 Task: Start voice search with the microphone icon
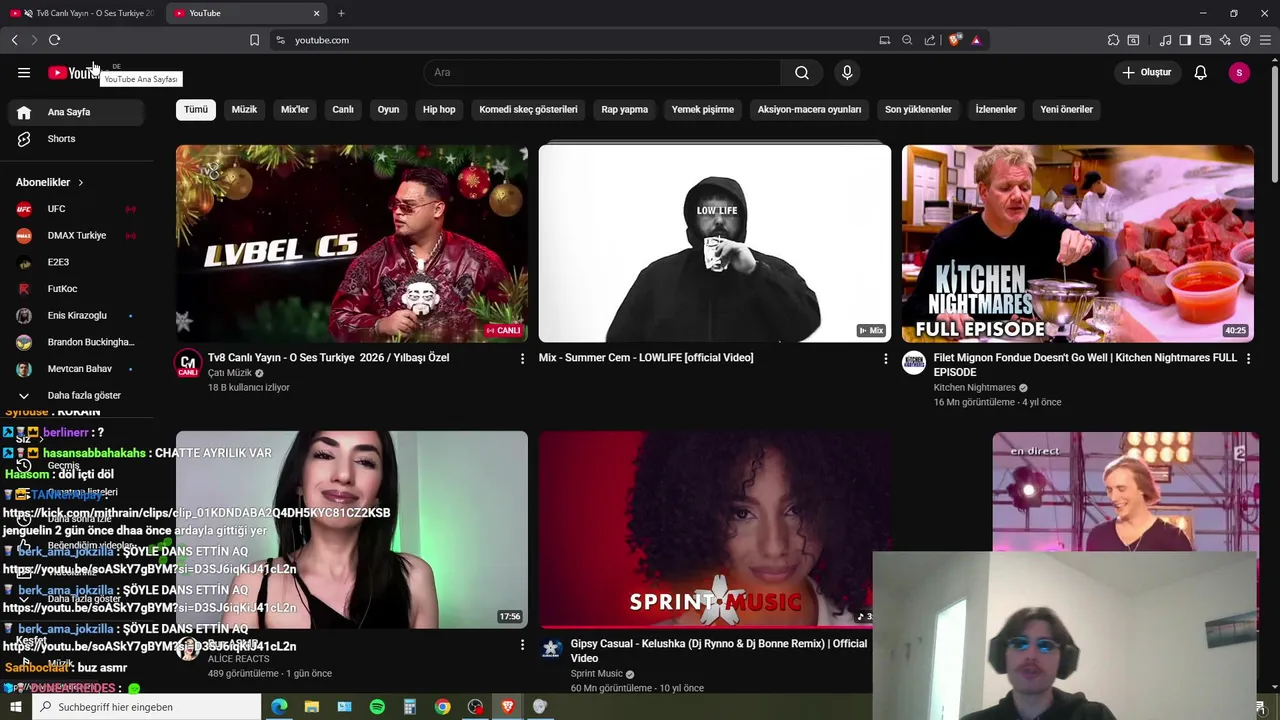tap(847, 72)
